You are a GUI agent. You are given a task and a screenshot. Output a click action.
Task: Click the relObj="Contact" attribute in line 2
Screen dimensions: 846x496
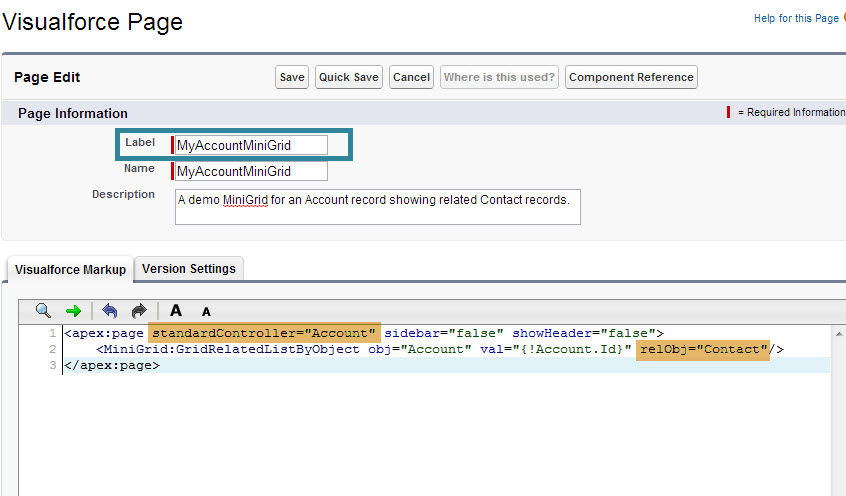[703, 349]
